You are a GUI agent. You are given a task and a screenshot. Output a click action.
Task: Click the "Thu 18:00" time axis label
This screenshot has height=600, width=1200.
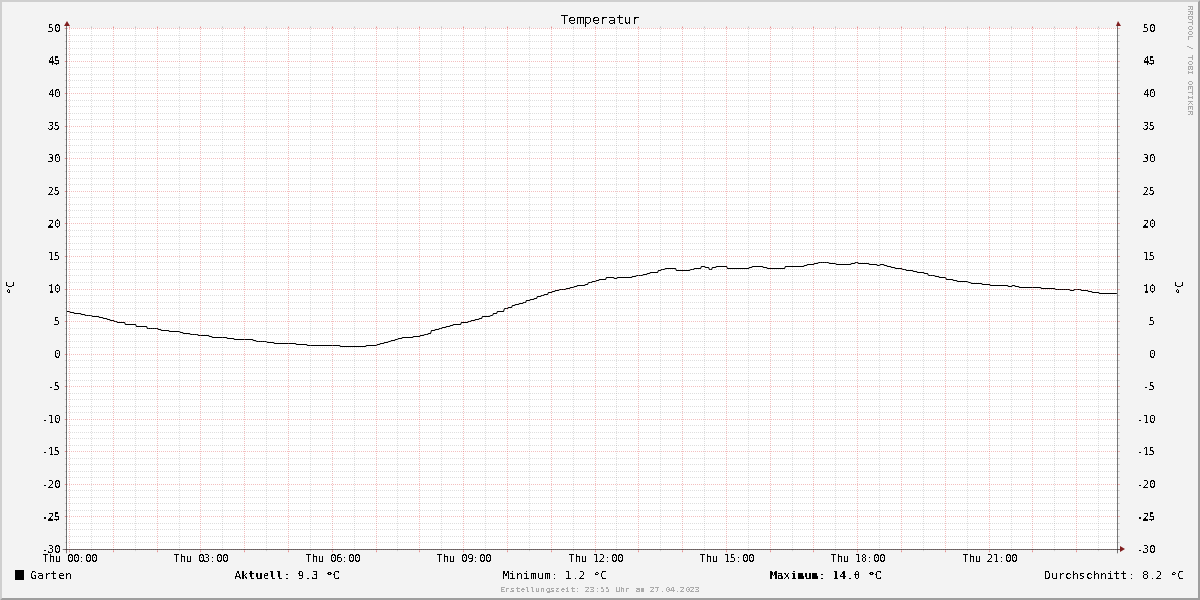(x=858, y=558)
